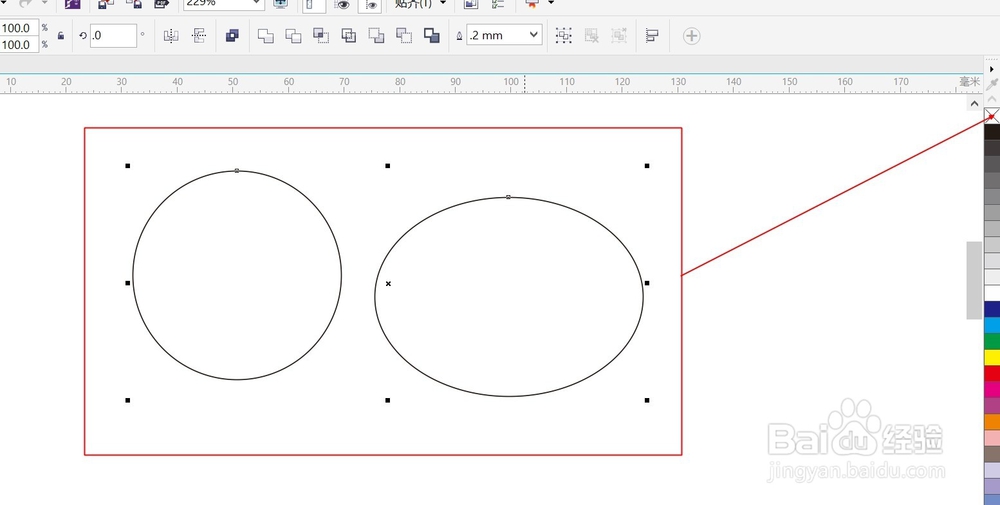Pick the white color swatch
This screenshot has width=1000, height=505.
click(992, 293)
